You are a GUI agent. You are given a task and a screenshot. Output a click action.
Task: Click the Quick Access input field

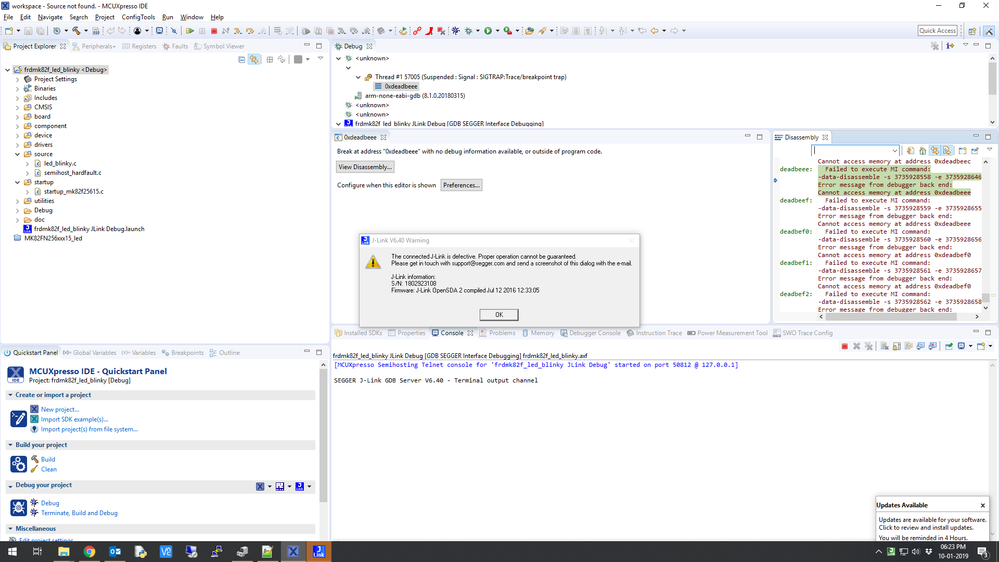tap(938, 31)
